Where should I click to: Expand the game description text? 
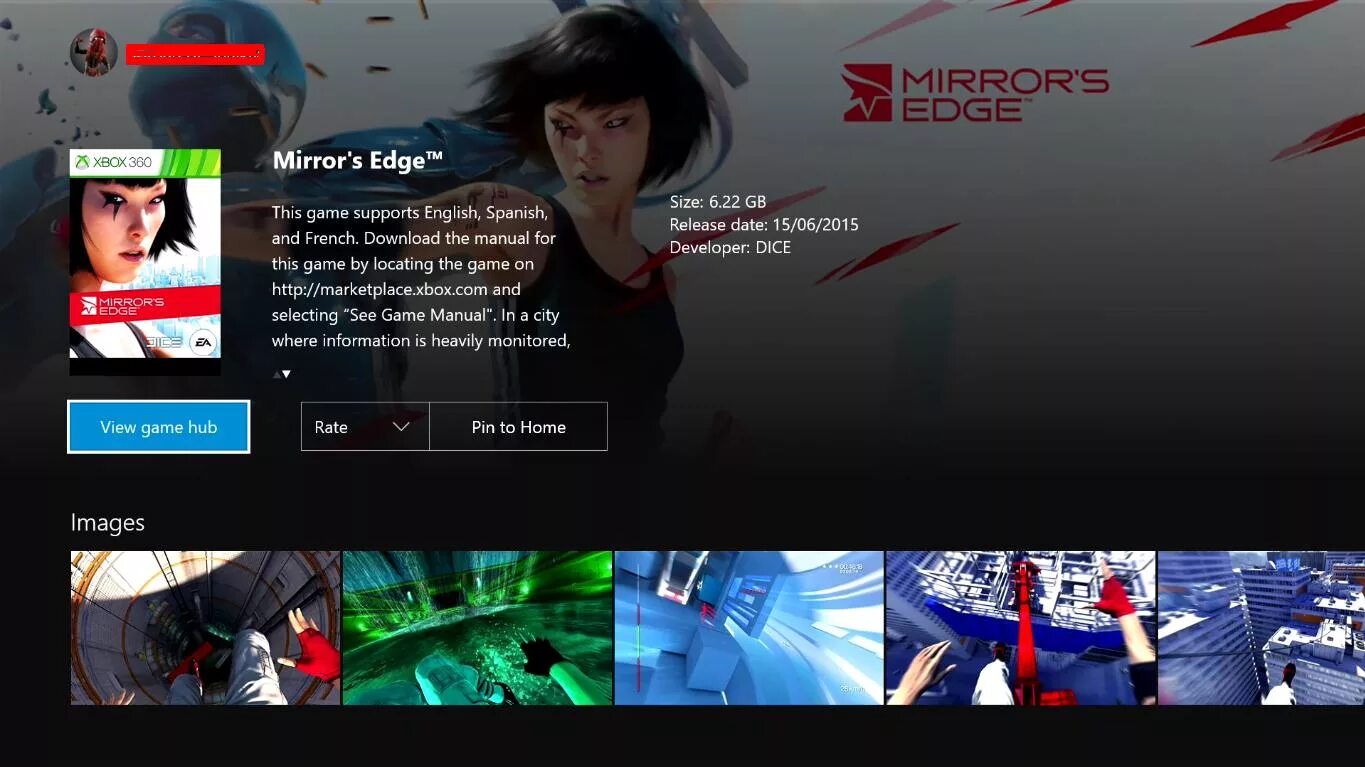tap(285, 374)
